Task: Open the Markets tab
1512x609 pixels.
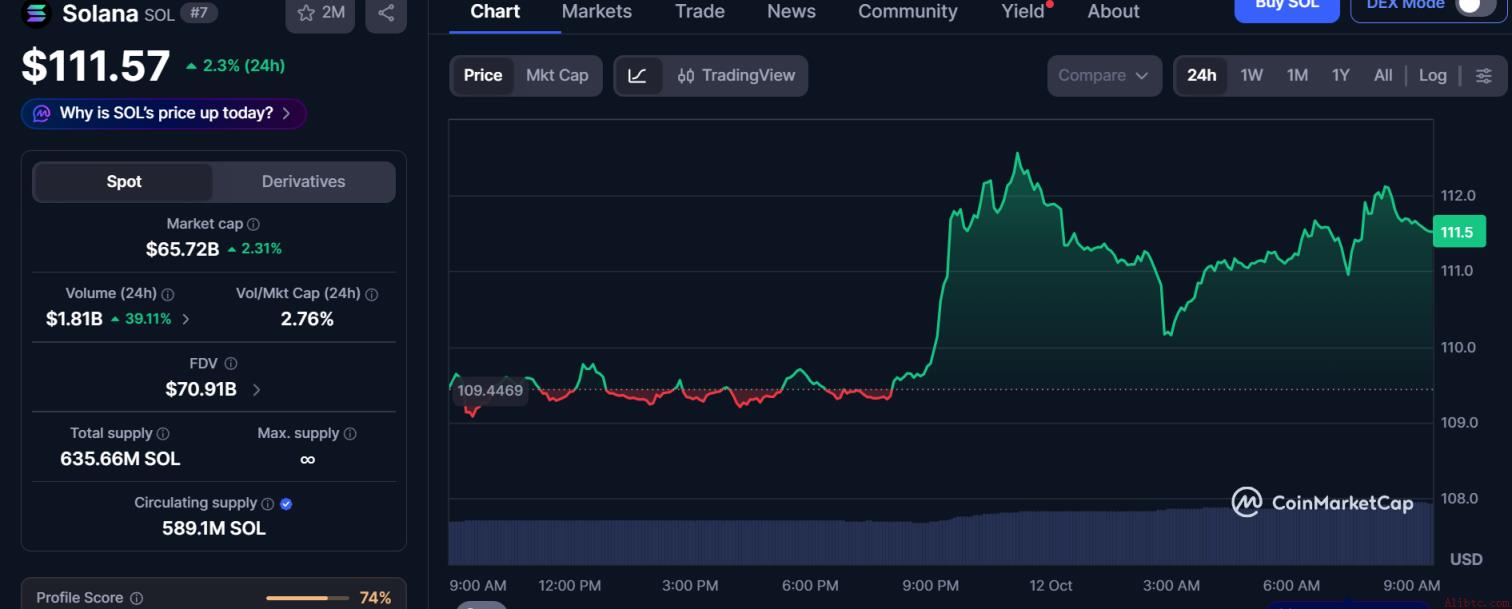Action: pyautogui.click(x=597, y=12)
